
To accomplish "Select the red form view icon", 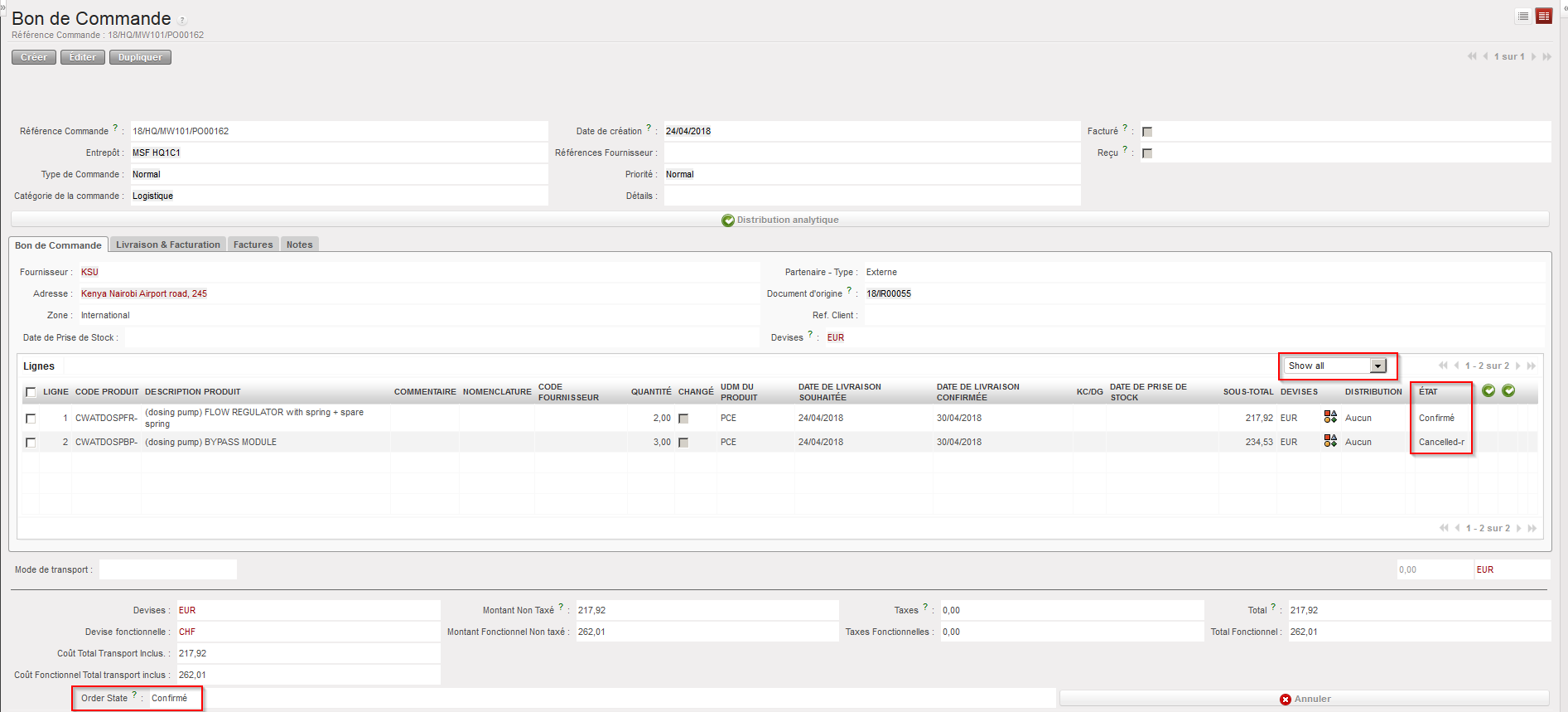I will pyautogui.click(x=1544, y=17).
